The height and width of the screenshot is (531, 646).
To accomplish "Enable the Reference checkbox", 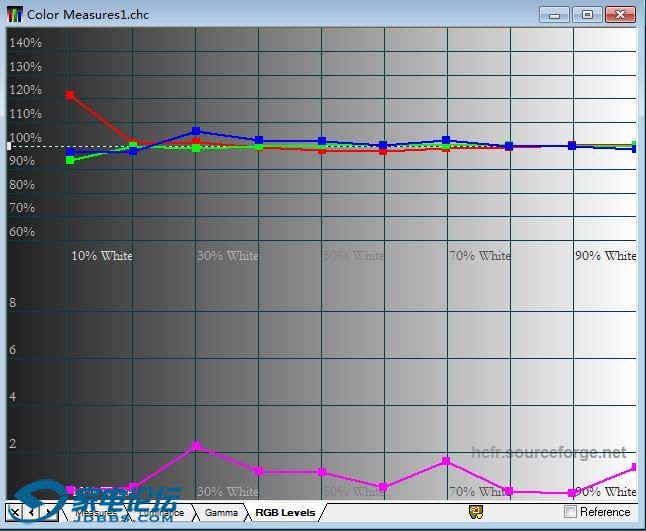I will pyautogui.click(x=571, y=512).
